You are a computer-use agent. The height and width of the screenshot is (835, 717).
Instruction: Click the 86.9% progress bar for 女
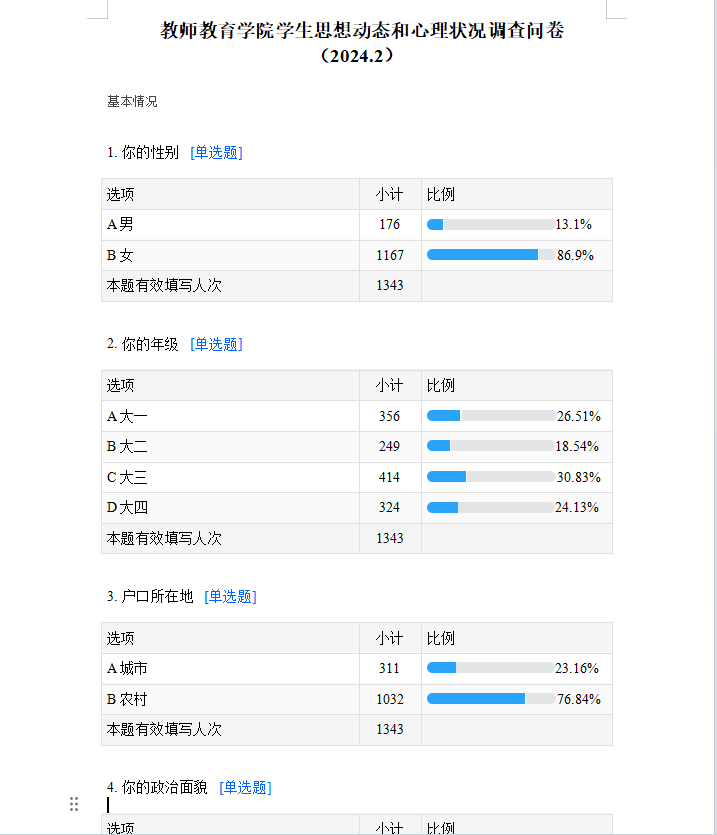tap(490, 255)
